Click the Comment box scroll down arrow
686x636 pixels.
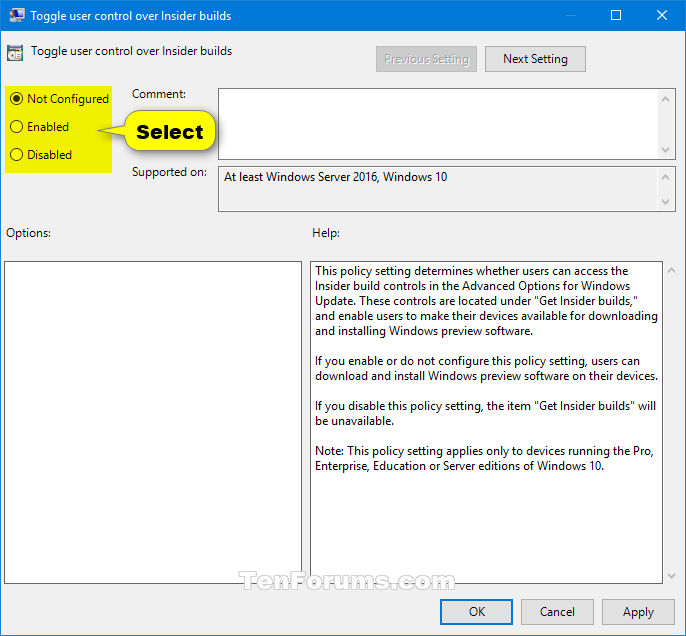pyautogui.click(x=665, y=150)
